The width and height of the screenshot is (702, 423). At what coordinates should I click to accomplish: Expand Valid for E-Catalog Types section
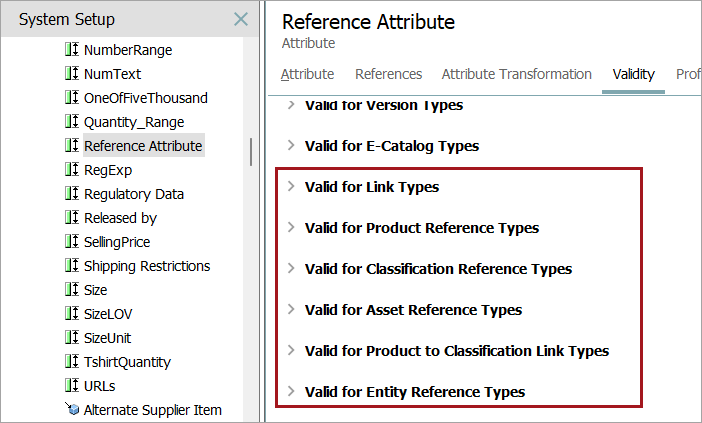(x=291, y=145)
